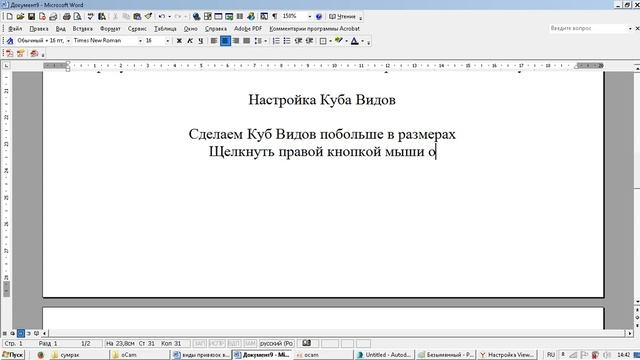Open the highlight color dropdown arrow
640x360 pixels.
point(346,41)
